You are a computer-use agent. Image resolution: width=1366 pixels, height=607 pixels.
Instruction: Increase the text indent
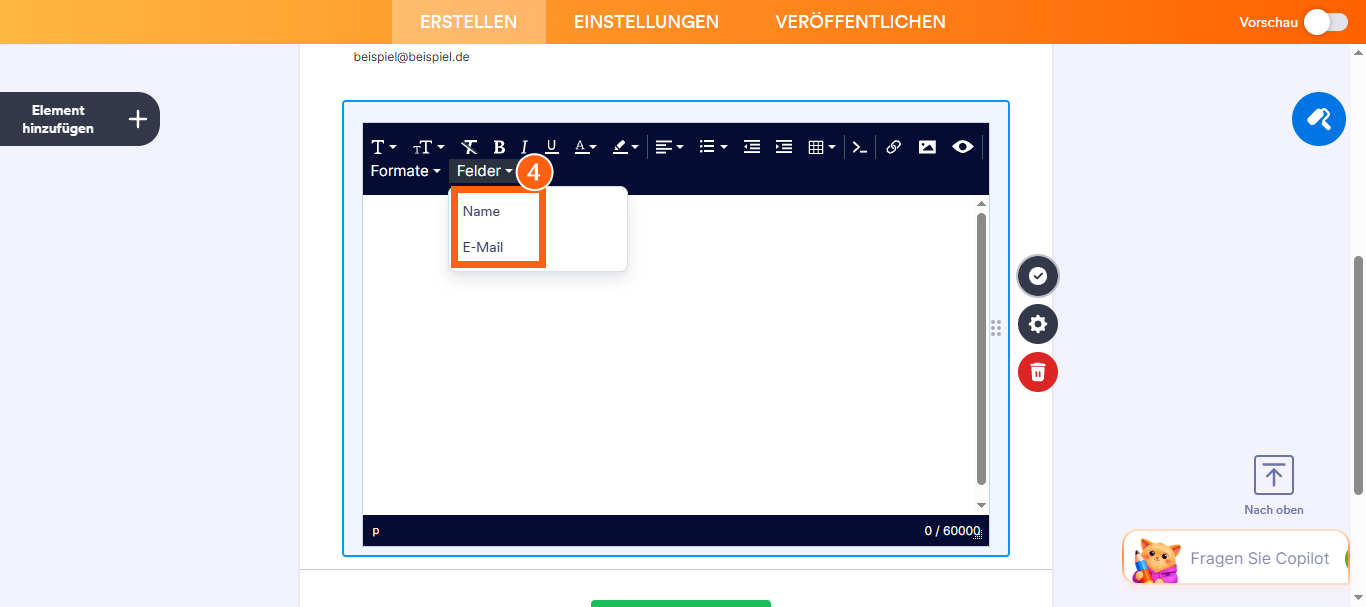pyautogui.click(x=784, y=147)
